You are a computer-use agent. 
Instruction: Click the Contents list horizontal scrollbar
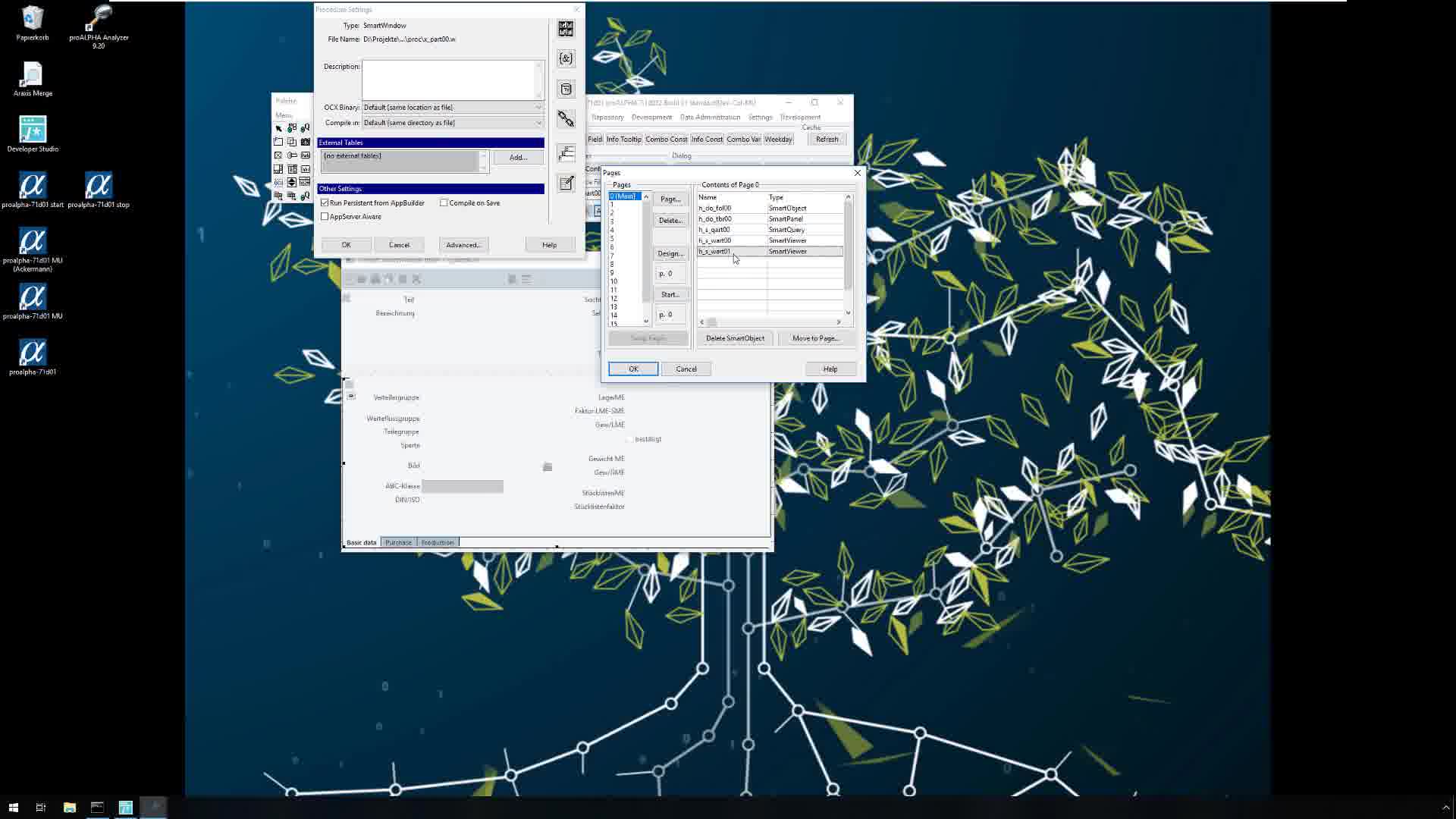click(x=770, y=322)
